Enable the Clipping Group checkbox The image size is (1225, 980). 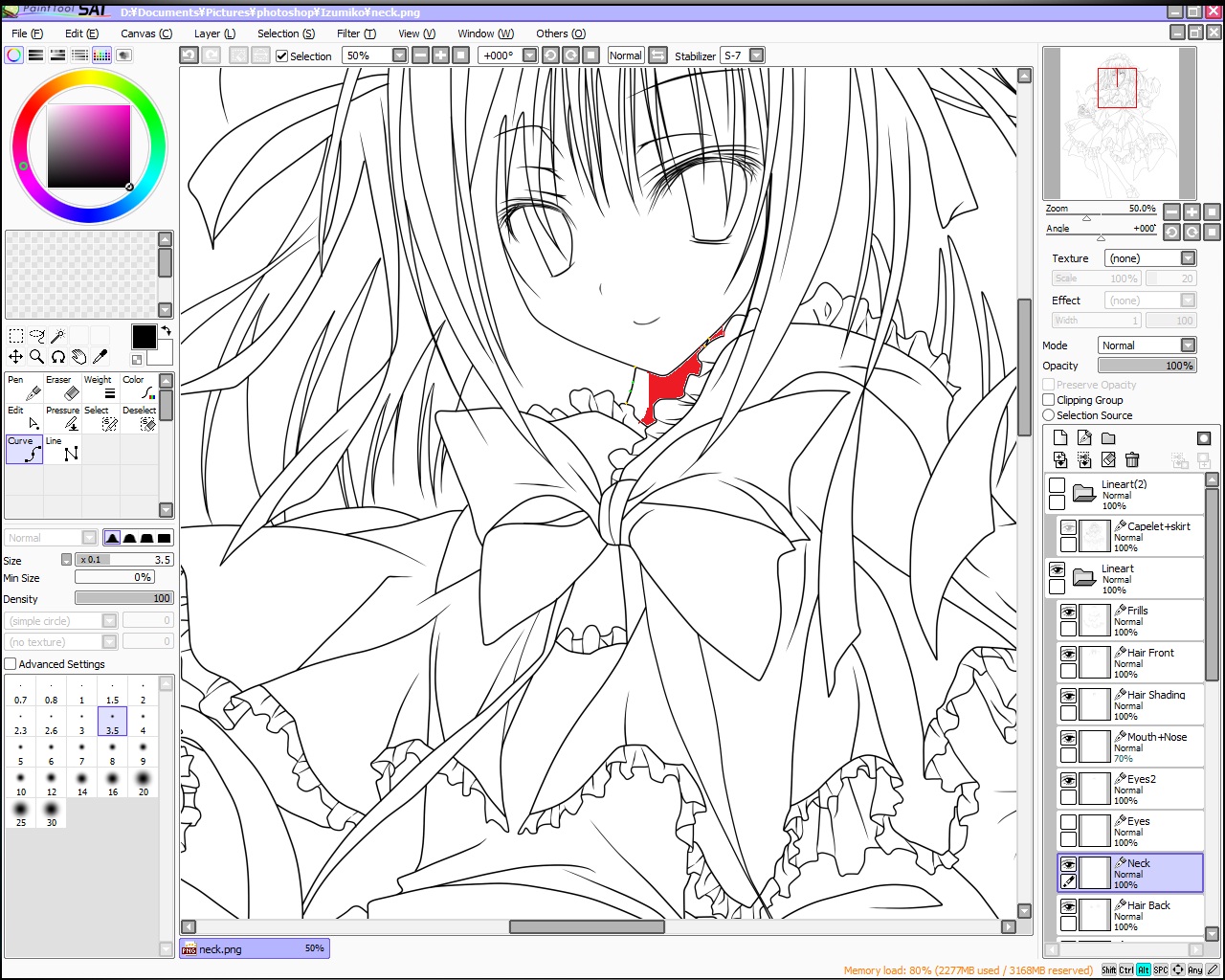click(x=1049, y=400)
